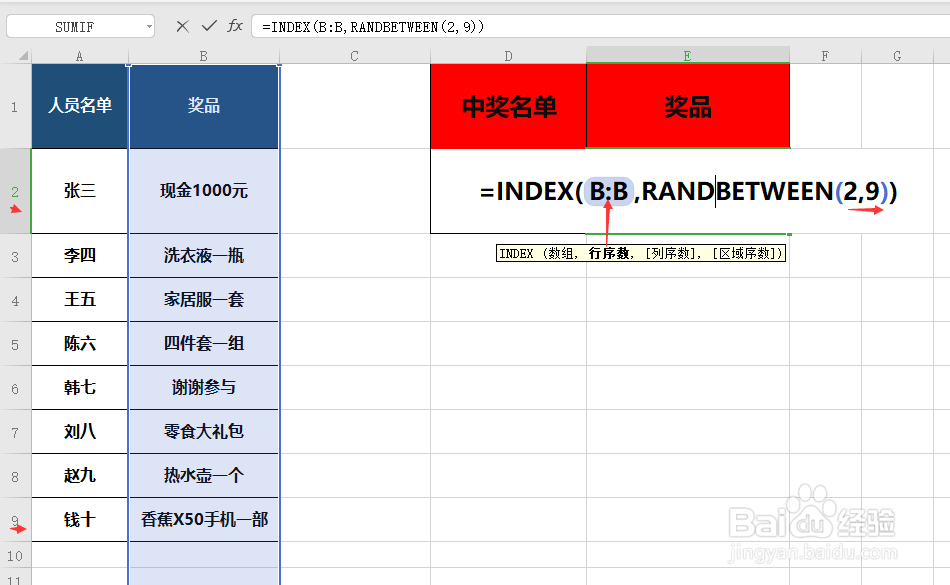950x585 pixels.
Task: Select the 谢谢参与 prize cell
Action: pos(204,388)
